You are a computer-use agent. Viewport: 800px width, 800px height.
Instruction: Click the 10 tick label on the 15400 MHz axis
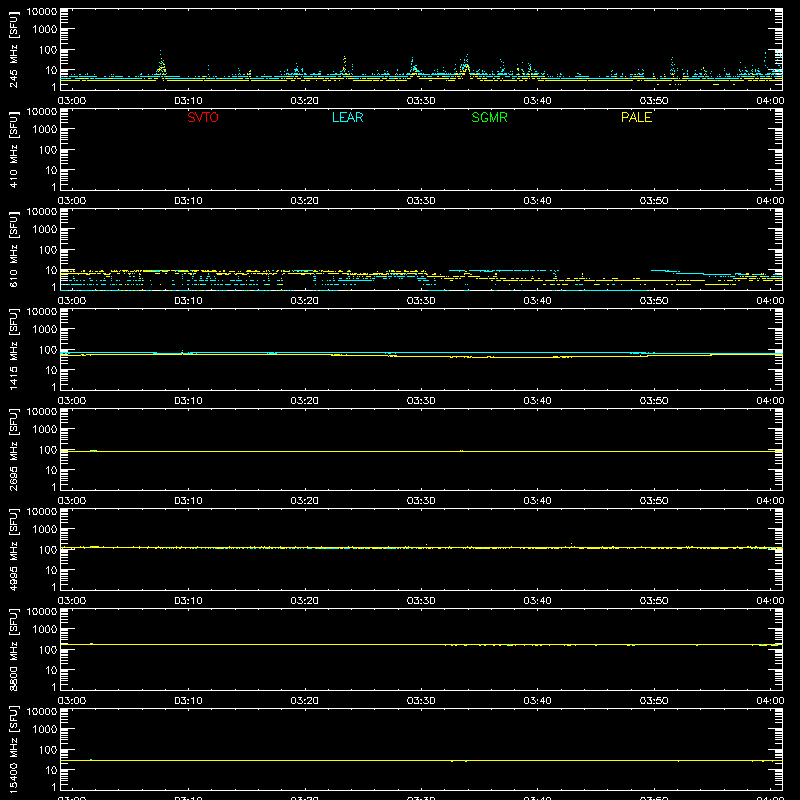(x=51, y=770)
